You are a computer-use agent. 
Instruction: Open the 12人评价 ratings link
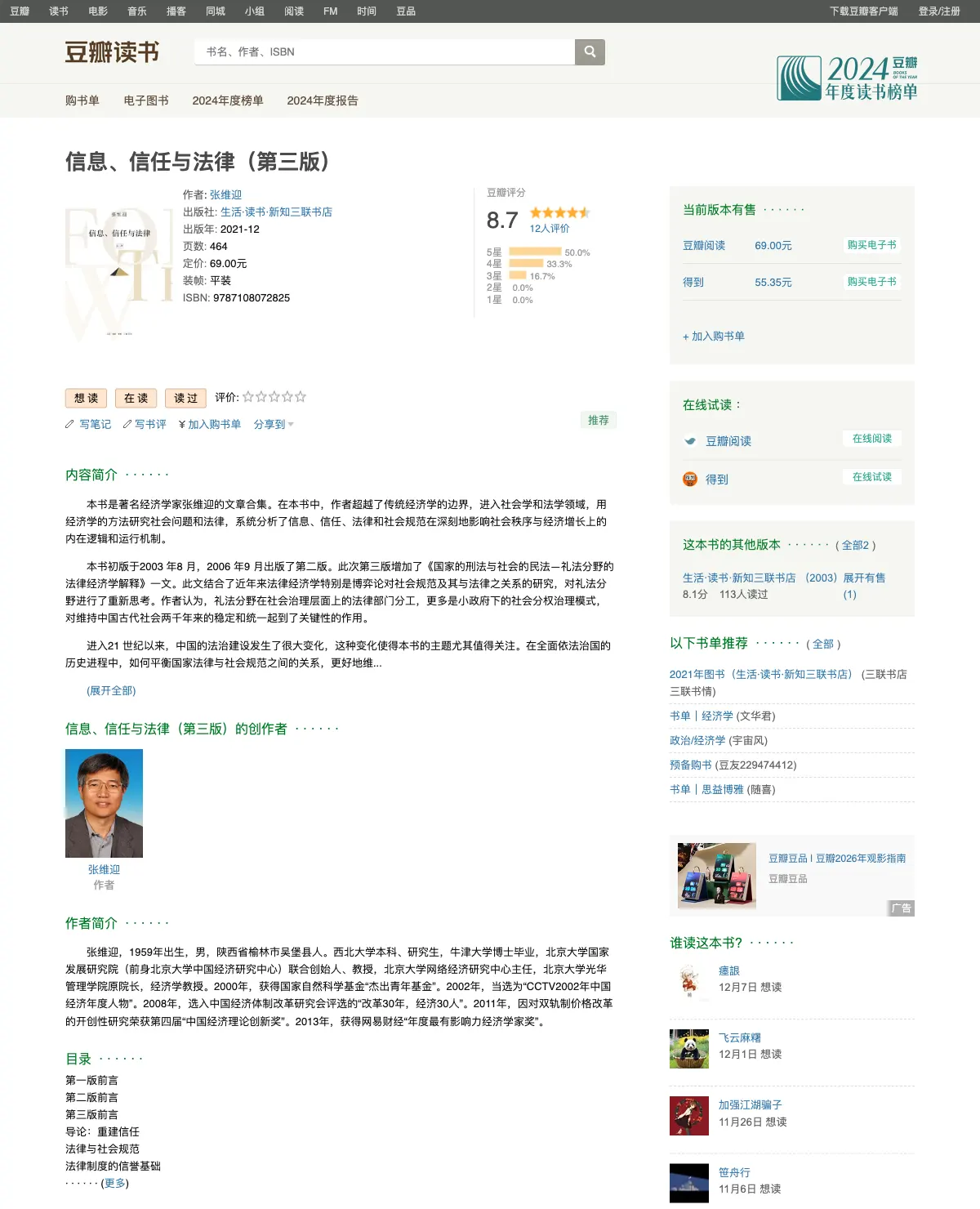pos(550,229)
